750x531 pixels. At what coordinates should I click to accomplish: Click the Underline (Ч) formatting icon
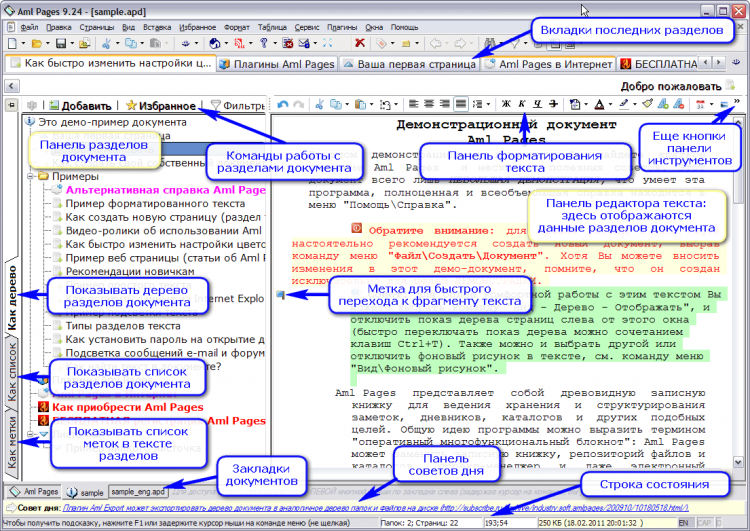point(539,104)
